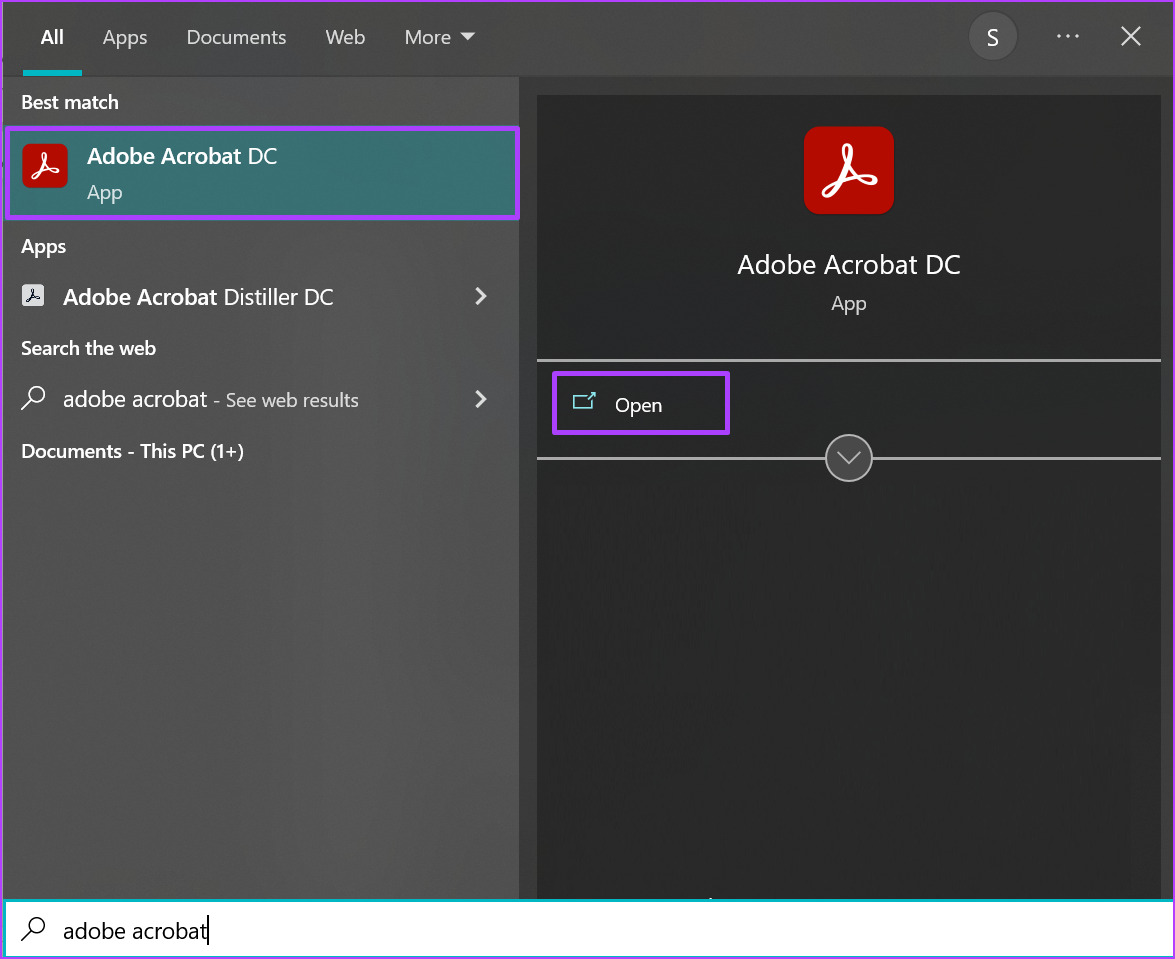1175x959 pixels.
Task: Select the All filter tab
Action: click(x=51, y=37)
